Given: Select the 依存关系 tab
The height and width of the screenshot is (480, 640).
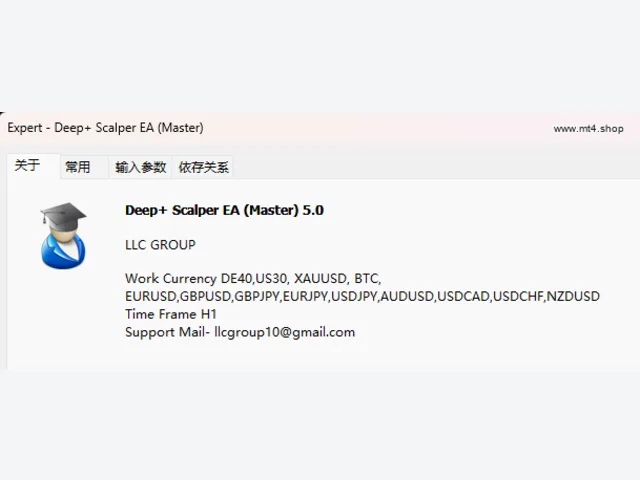Looking at the screenshot, I should click(203, 167).
